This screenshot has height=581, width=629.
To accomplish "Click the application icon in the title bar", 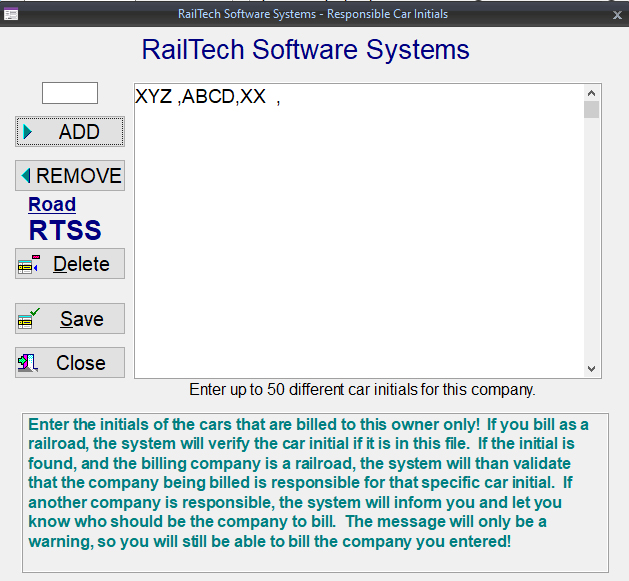I will tap(11, 14).
